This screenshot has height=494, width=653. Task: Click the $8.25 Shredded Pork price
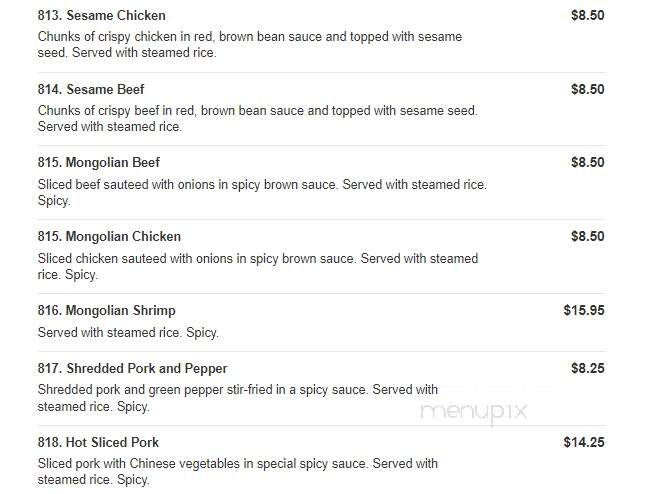point(588,368)
